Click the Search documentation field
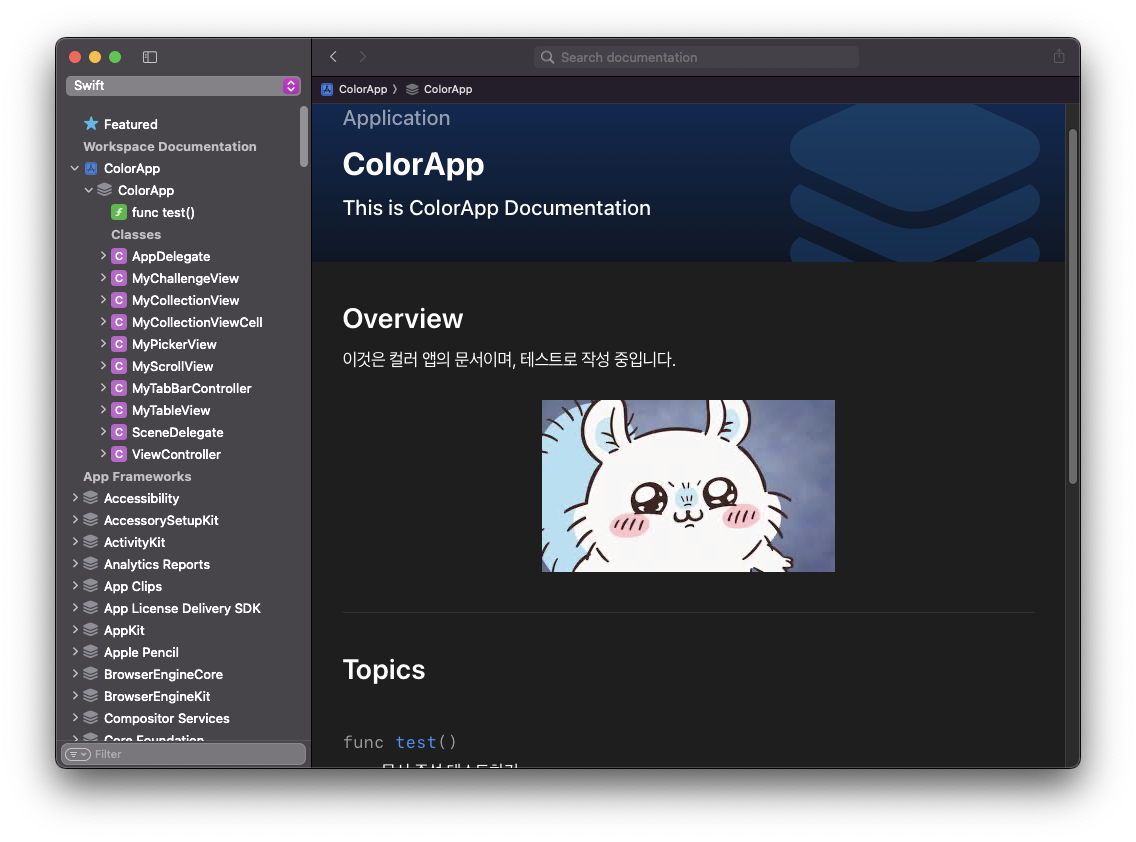The height and width of the screenshot is (842, 1136). [x=696, y=57]
